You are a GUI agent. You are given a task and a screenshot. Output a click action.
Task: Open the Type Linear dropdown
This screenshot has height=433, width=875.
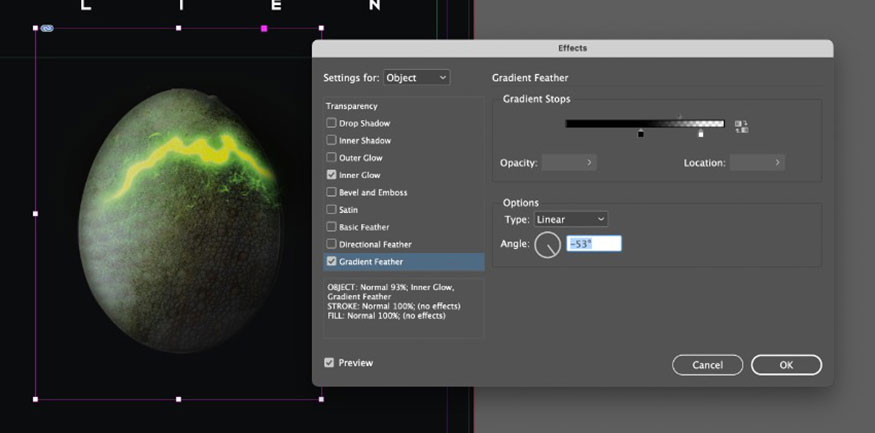coord(571,219)
